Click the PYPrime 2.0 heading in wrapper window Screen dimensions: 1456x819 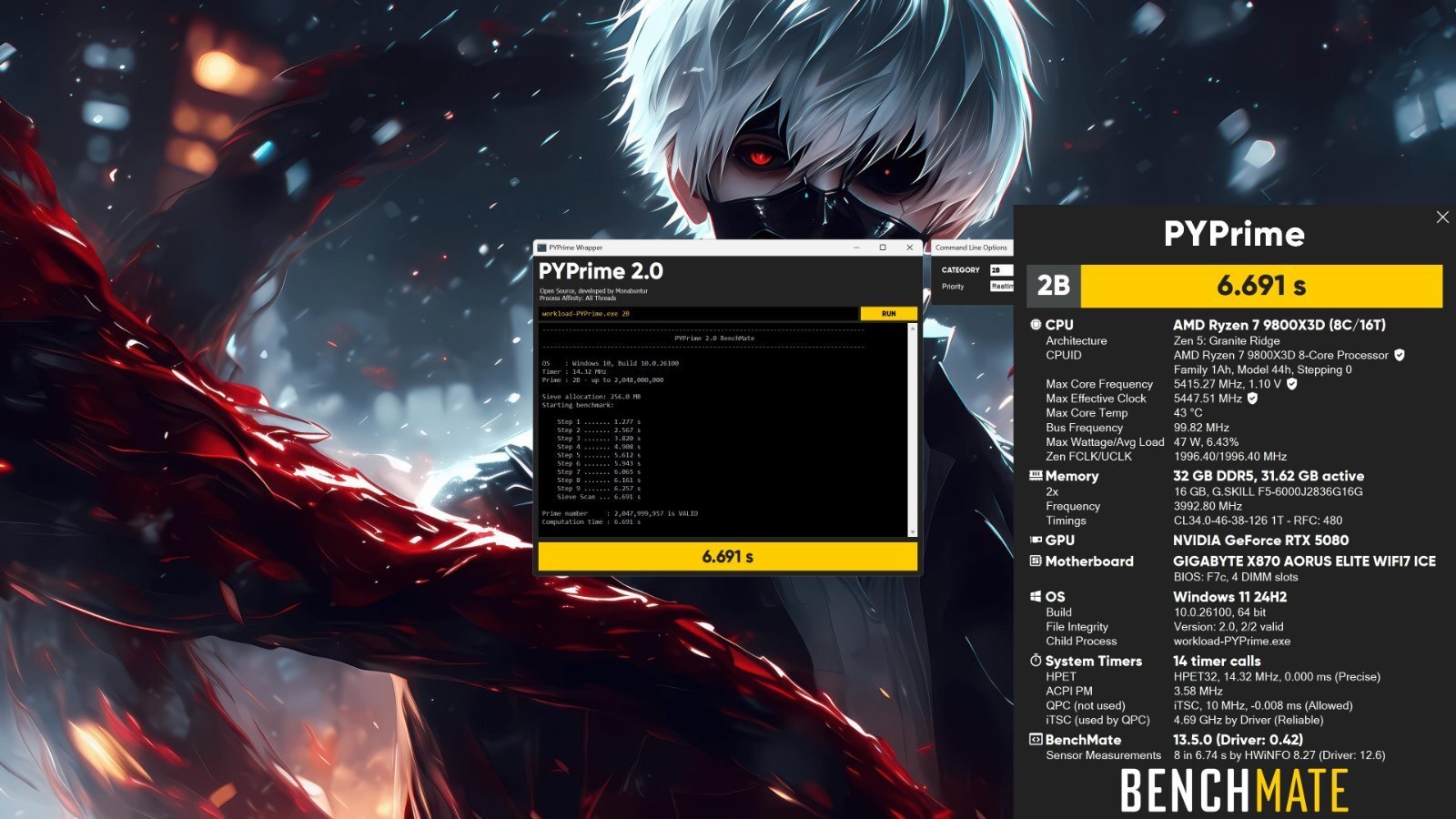pos(601,271)
